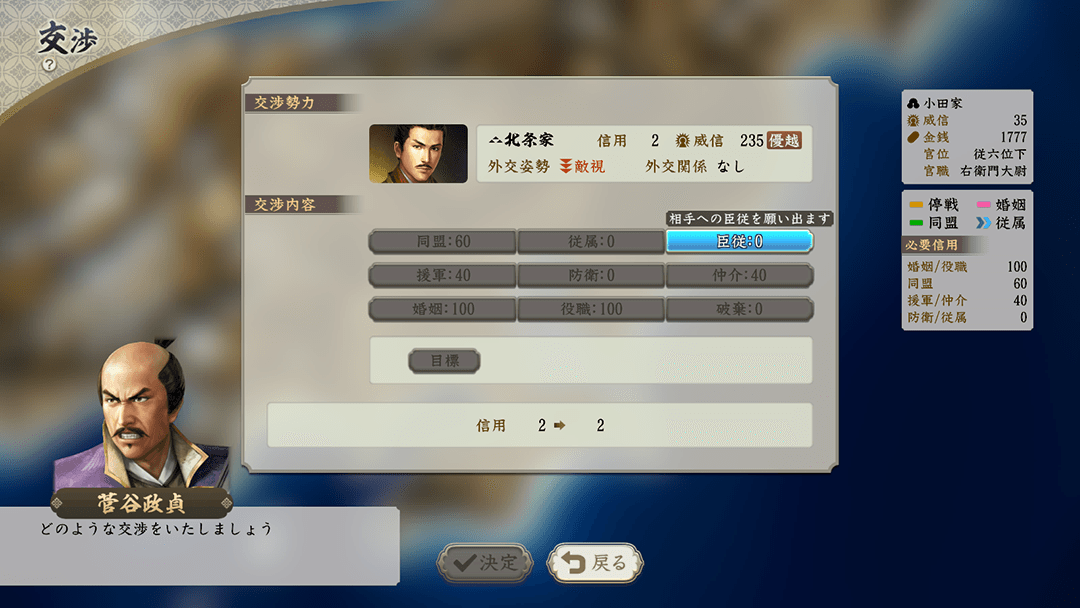Go back with the 戻る button
Screen dimensions: 1080x608
(595, 563)
